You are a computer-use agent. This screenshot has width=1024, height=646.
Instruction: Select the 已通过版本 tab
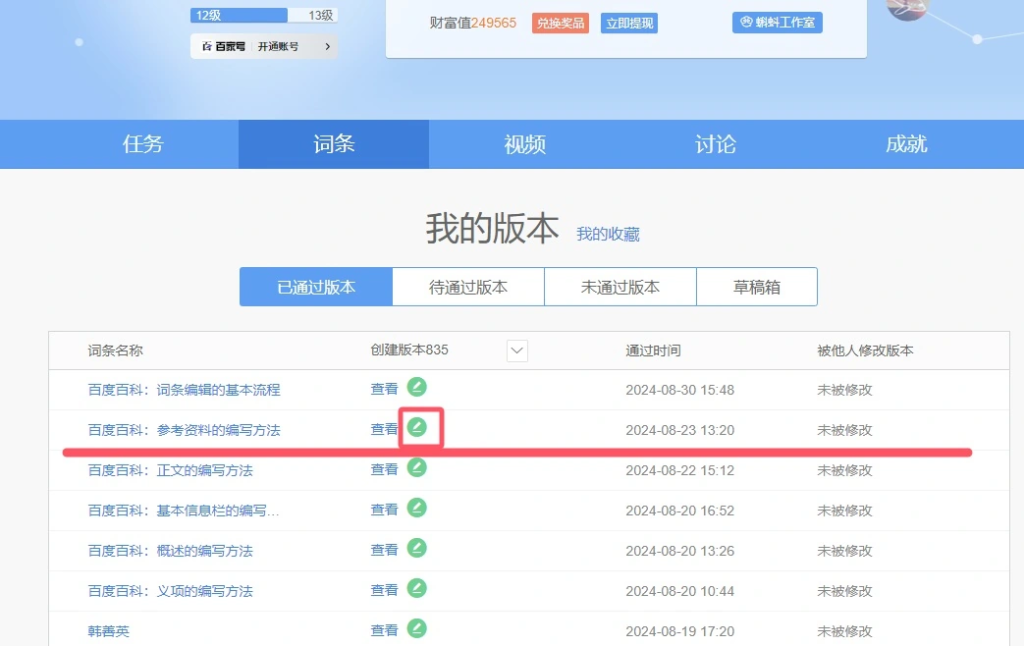click(x=316, y=287)
